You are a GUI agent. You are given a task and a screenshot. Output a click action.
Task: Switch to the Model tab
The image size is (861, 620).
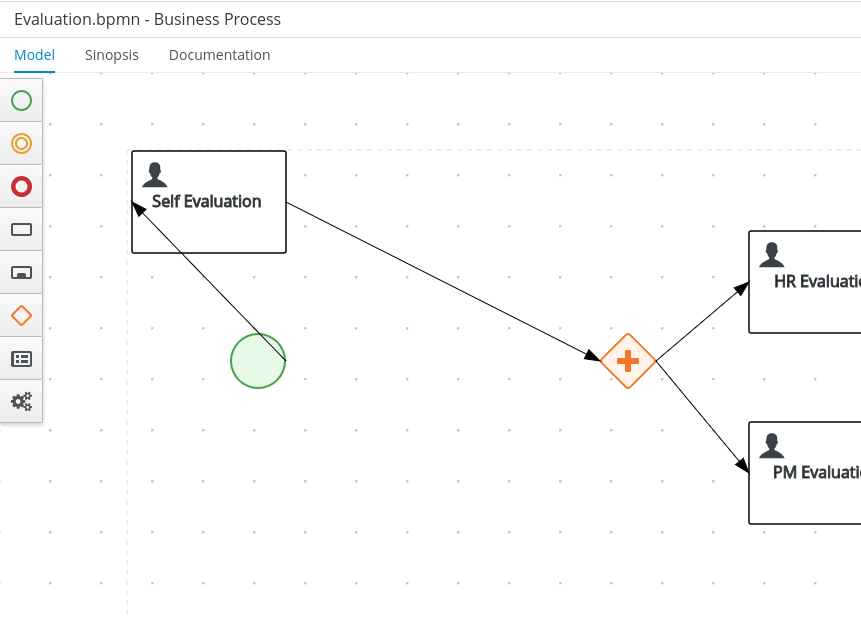point(34,55)
